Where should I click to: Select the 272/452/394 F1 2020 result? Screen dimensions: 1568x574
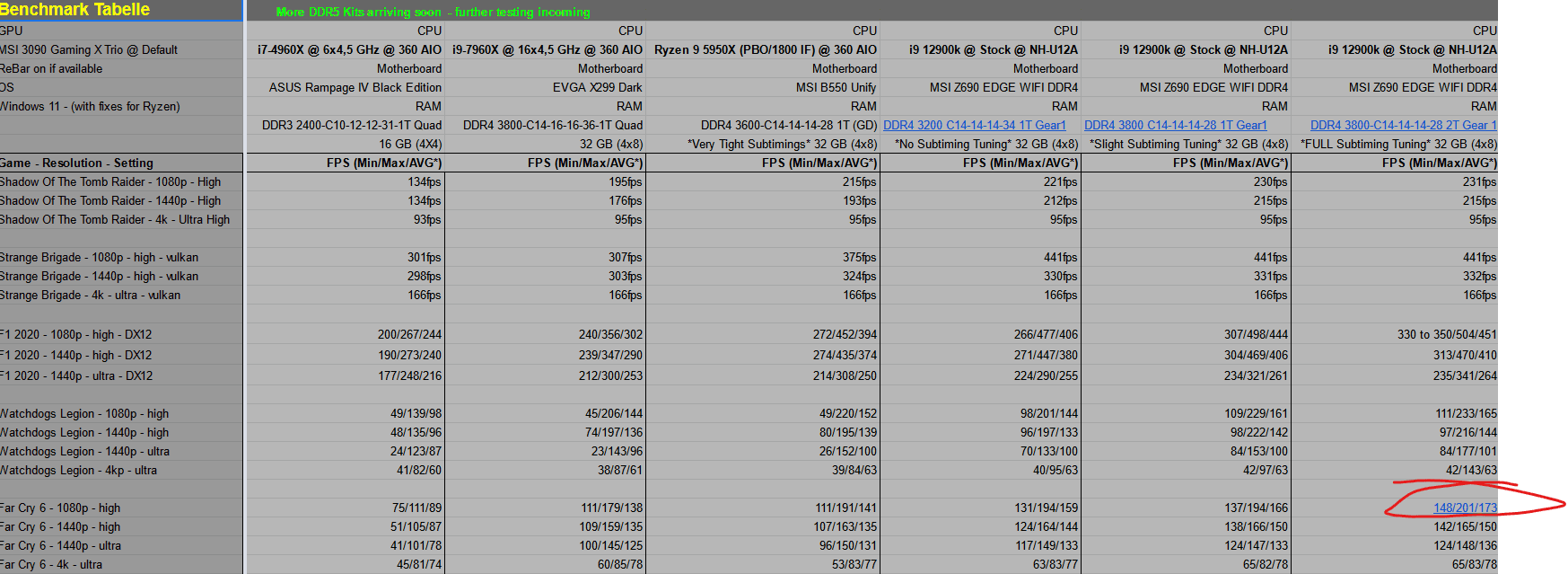[x=845, y=335]
